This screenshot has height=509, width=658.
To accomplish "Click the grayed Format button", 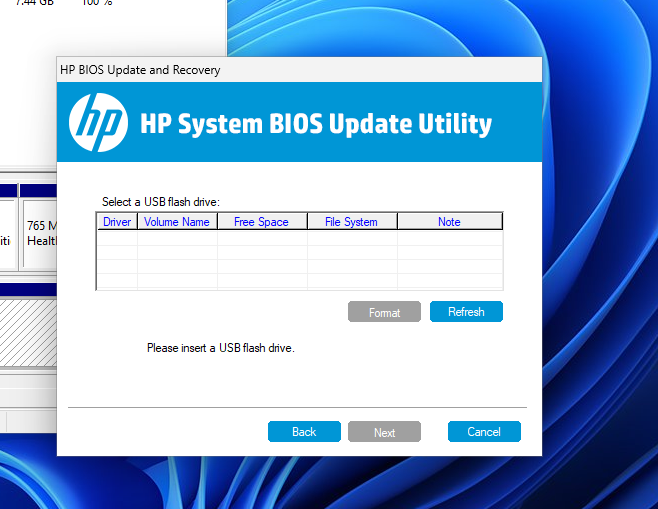I will (x=384, y=312).
